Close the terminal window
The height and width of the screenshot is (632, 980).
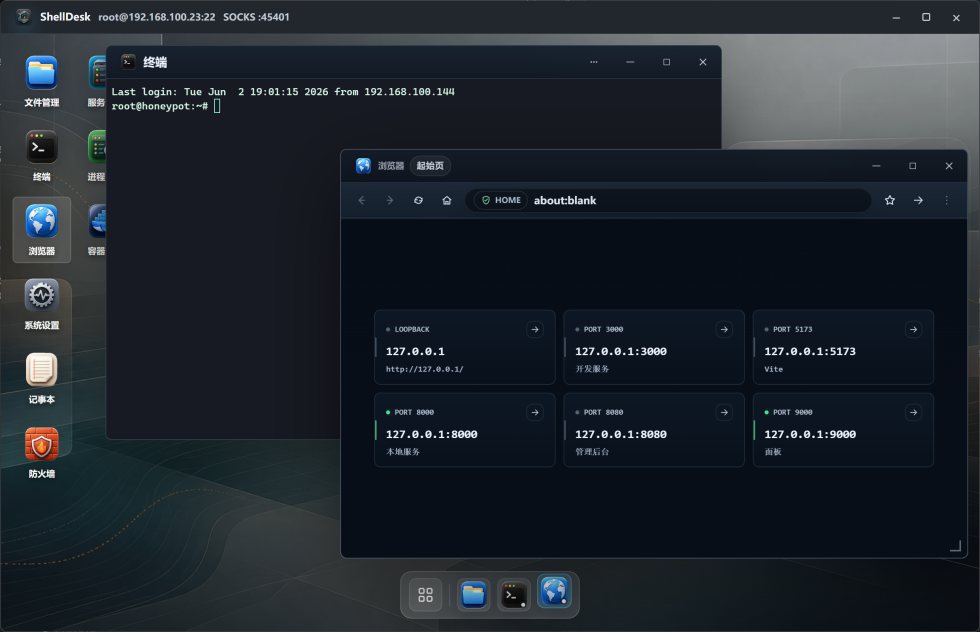coord(702,62)
